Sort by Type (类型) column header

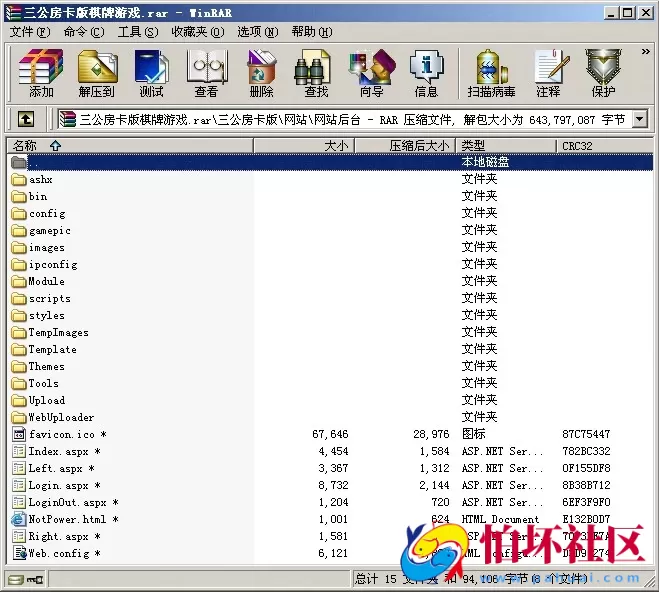click(506, 146)
